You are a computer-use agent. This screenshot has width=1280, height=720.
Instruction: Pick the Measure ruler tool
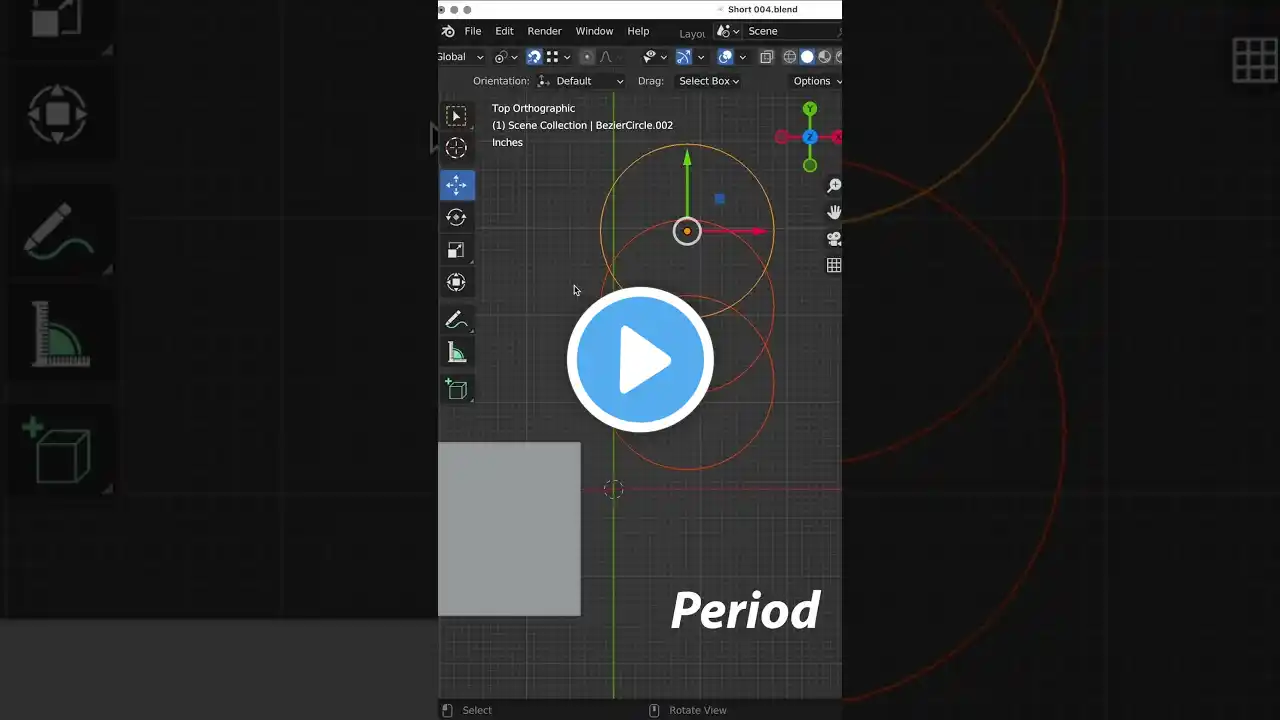pos(456,352)
